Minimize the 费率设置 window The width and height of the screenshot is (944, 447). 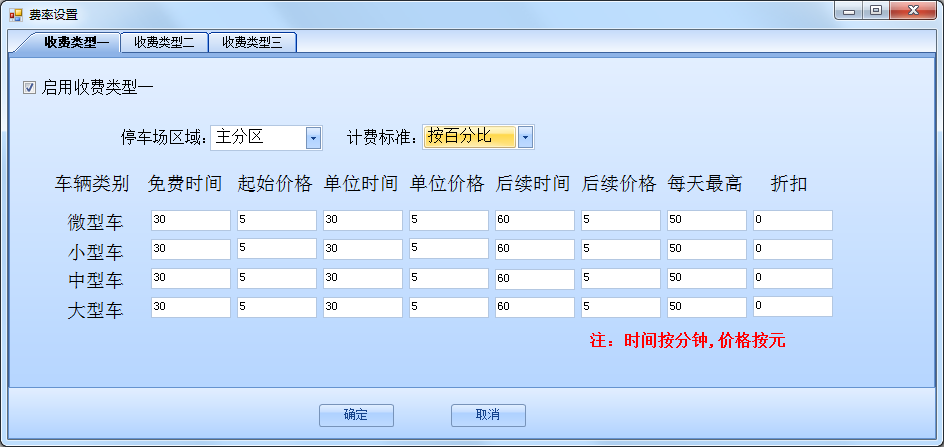(x=849, y=11)
